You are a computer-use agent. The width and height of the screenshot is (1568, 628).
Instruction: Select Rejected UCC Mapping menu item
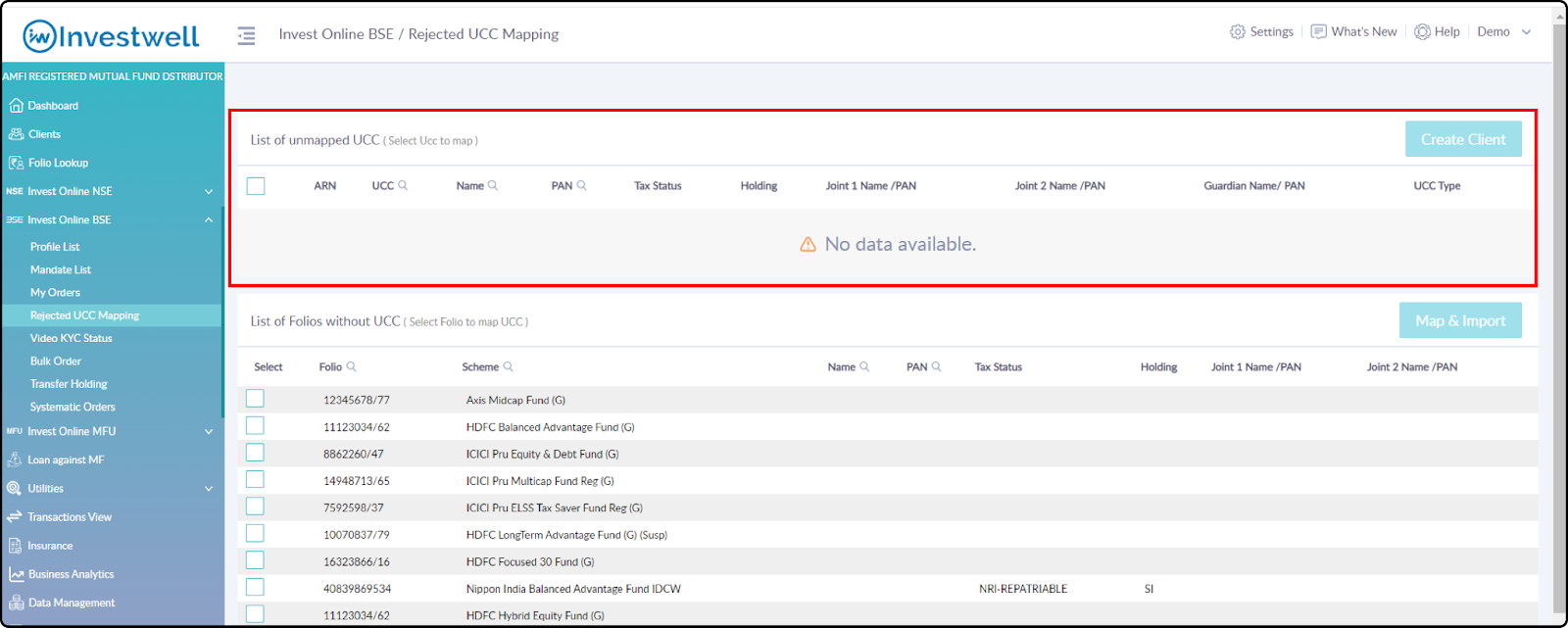click(111, 315)
